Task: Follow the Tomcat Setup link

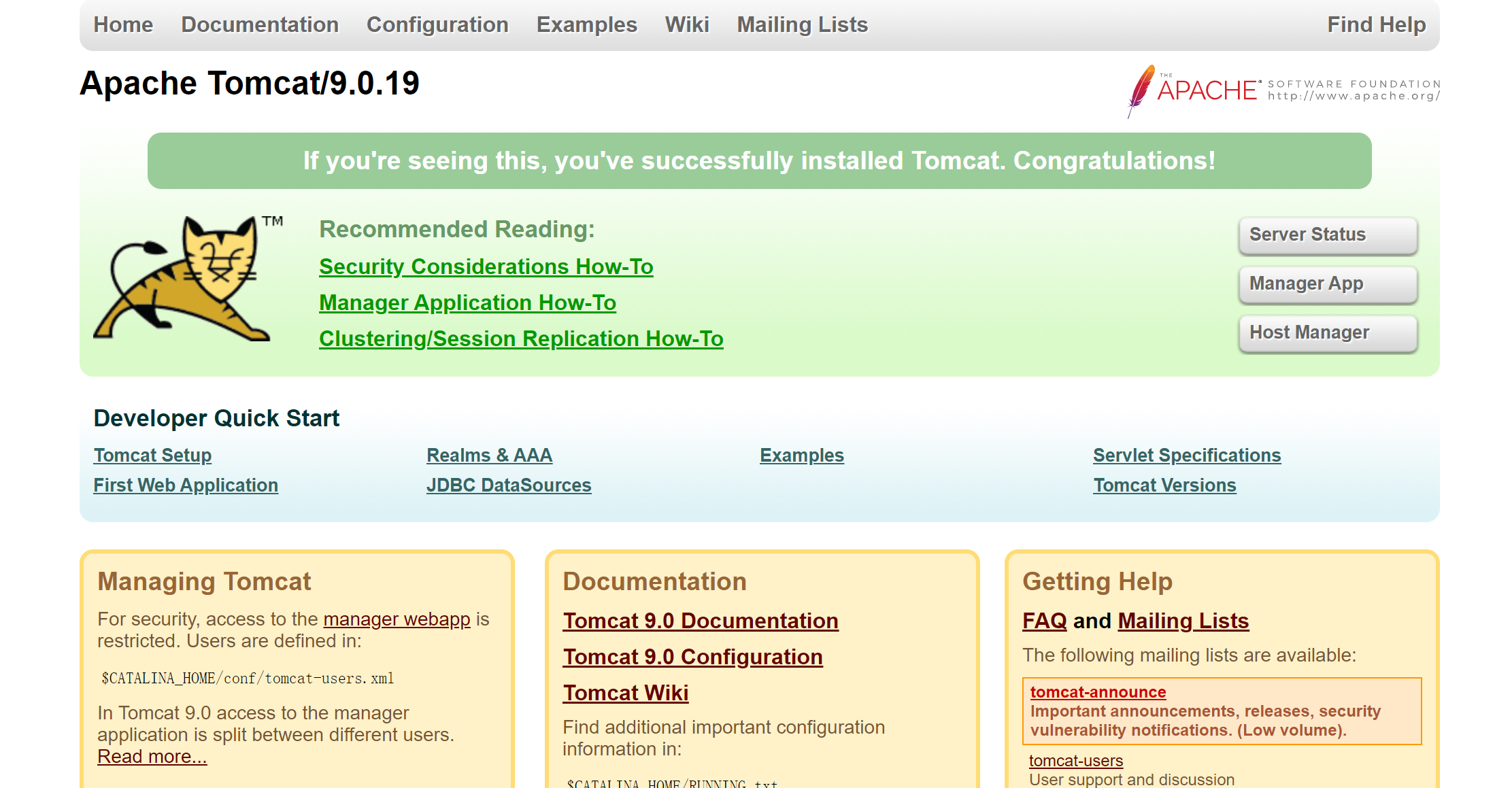Action: 152,456
